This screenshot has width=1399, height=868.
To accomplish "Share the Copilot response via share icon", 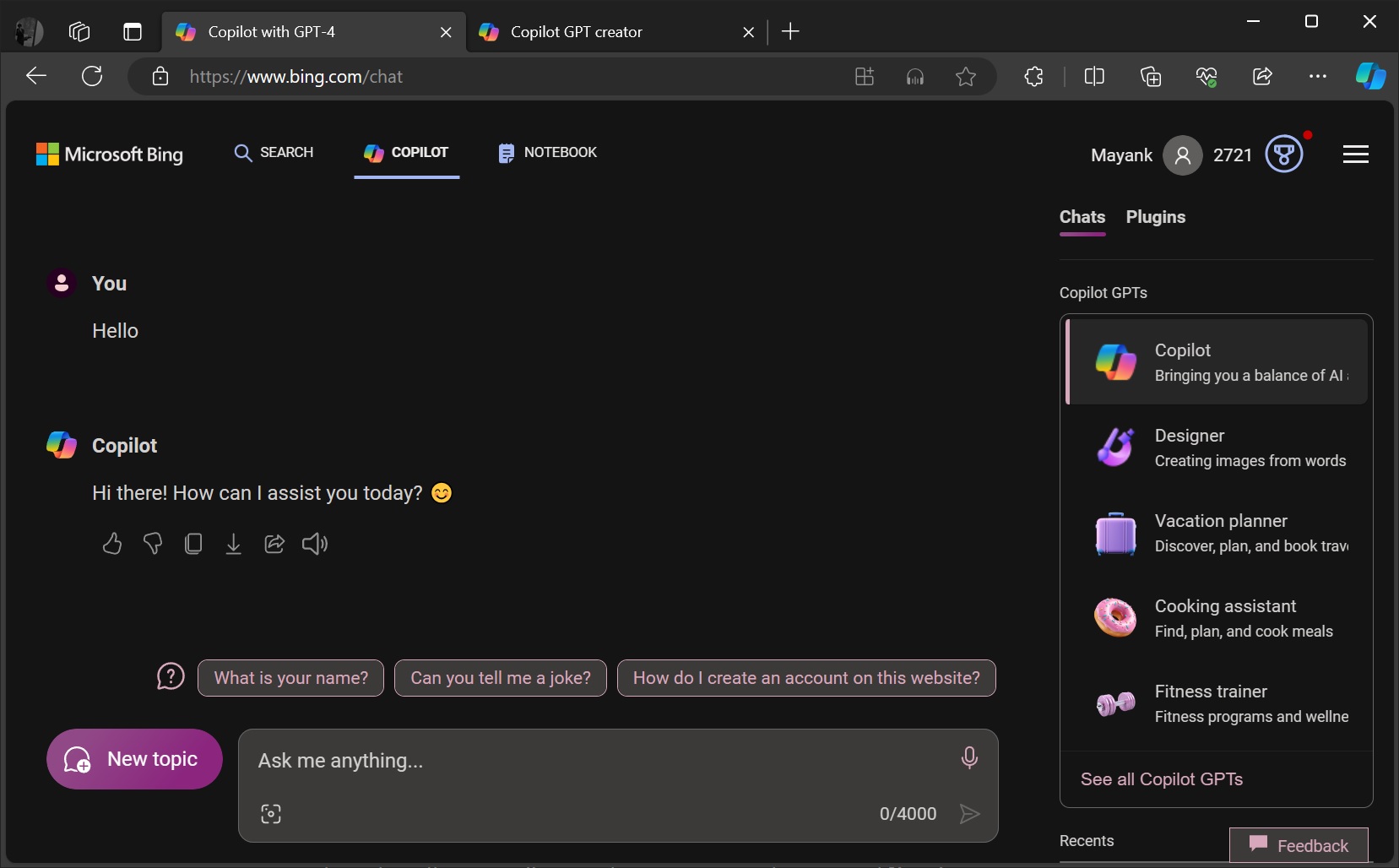I will (274, 544).
